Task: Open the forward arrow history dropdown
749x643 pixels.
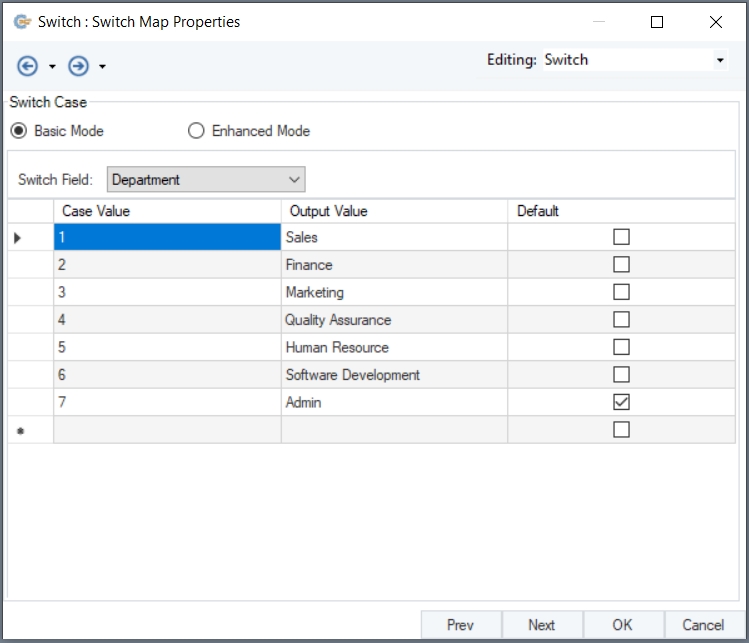Action: (x=102, y=67)
